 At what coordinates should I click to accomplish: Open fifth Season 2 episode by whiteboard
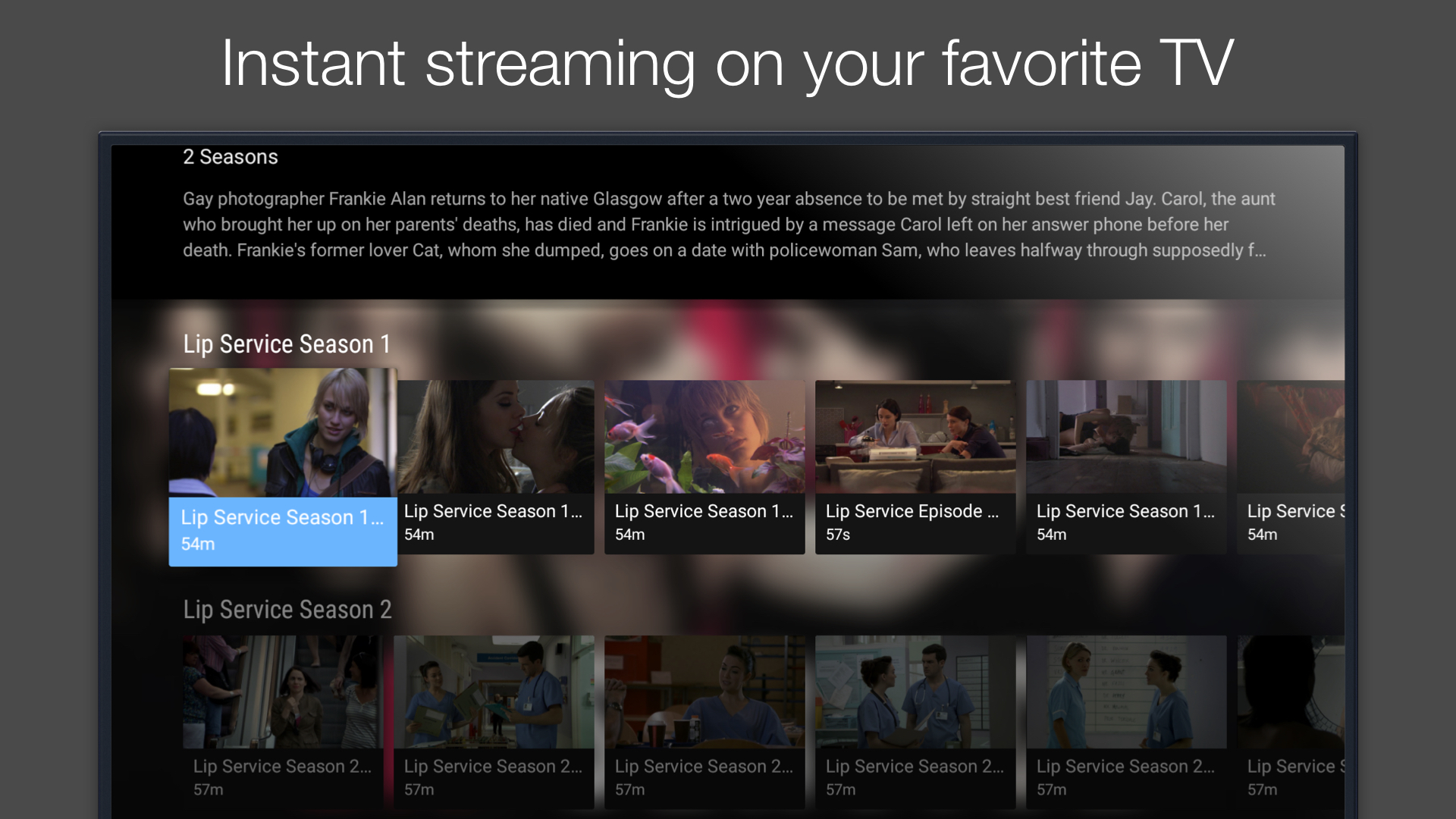pos(1126,692)
